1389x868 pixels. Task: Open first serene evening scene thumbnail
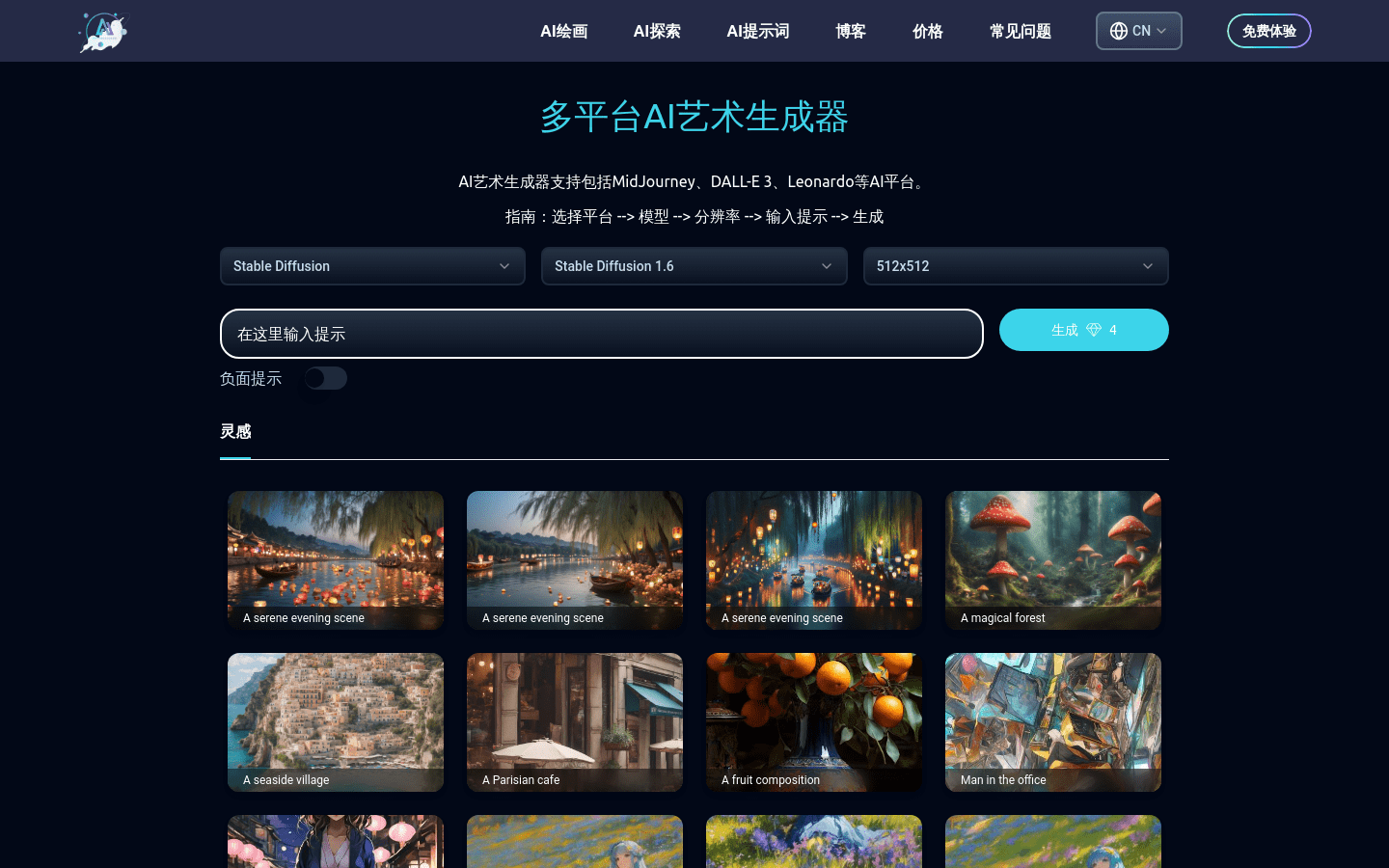pyautogui.click(x=336, y=560)
